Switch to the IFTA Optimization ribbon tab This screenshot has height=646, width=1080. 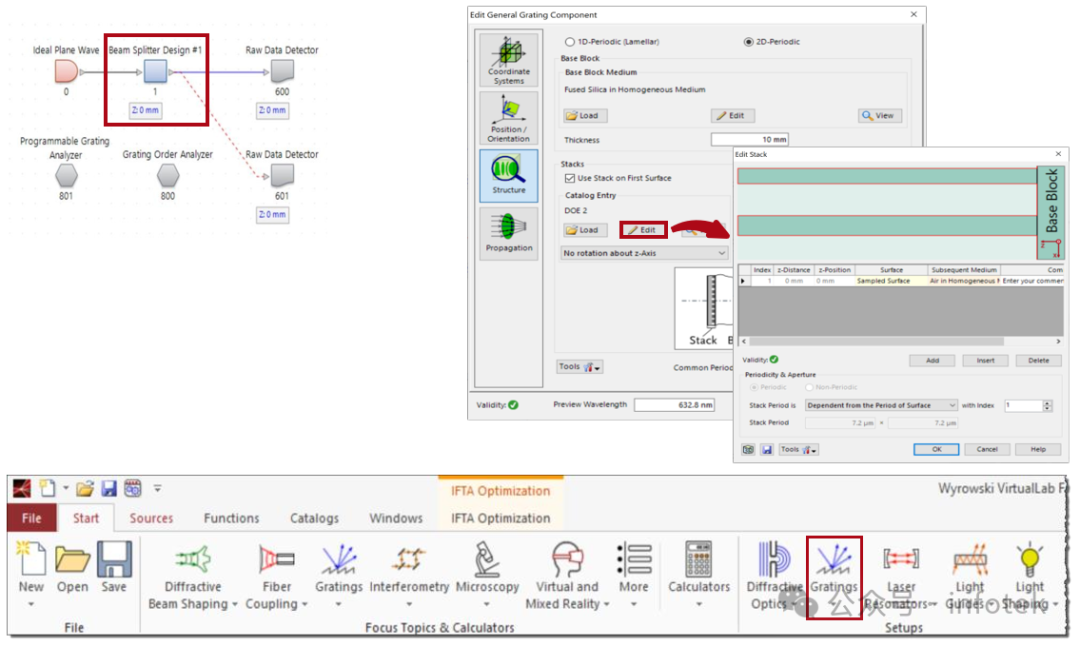(500, 518)
